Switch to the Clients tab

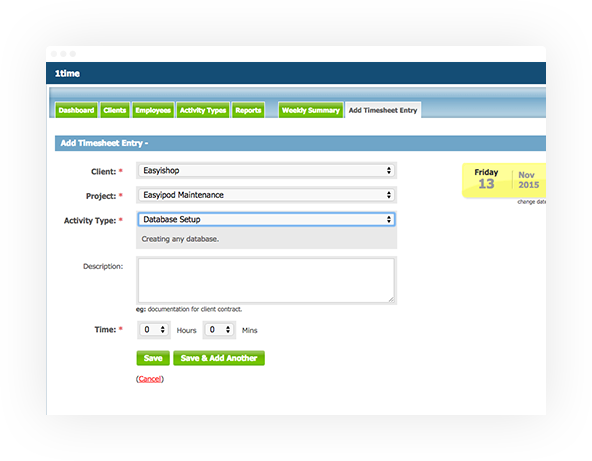coord(115,110)
